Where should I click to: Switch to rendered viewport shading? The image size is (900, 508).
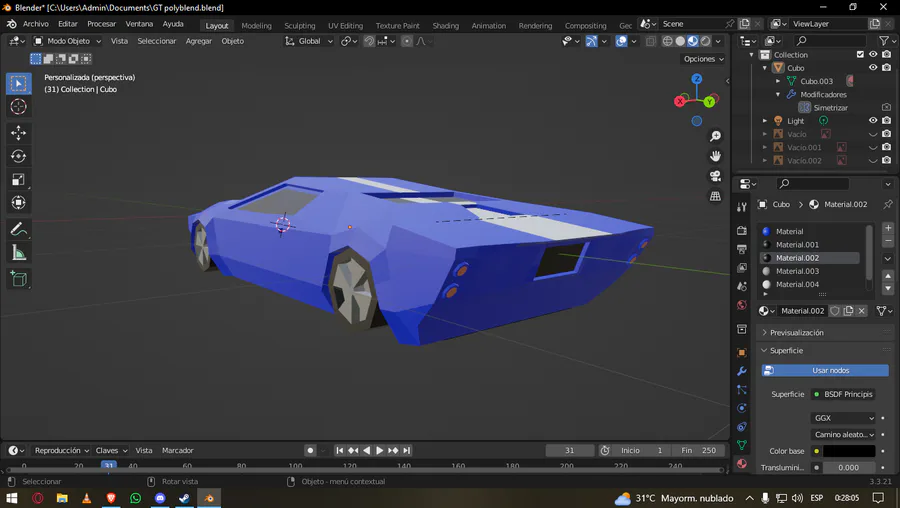tap(705, 41)
